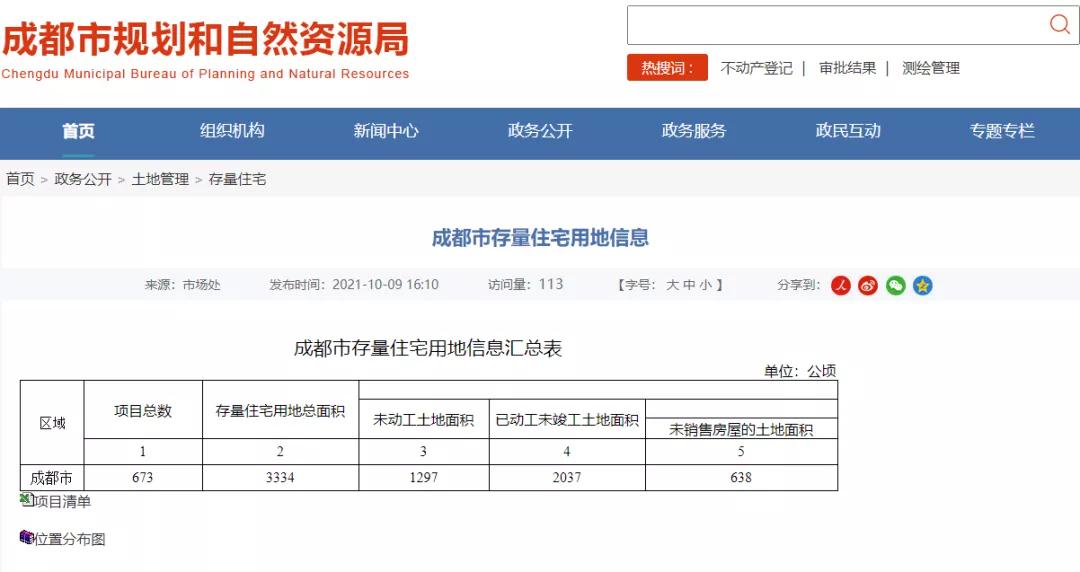Set font size to 中
The width and height of the screenshot is (1080, 572).
coord(689,285)
